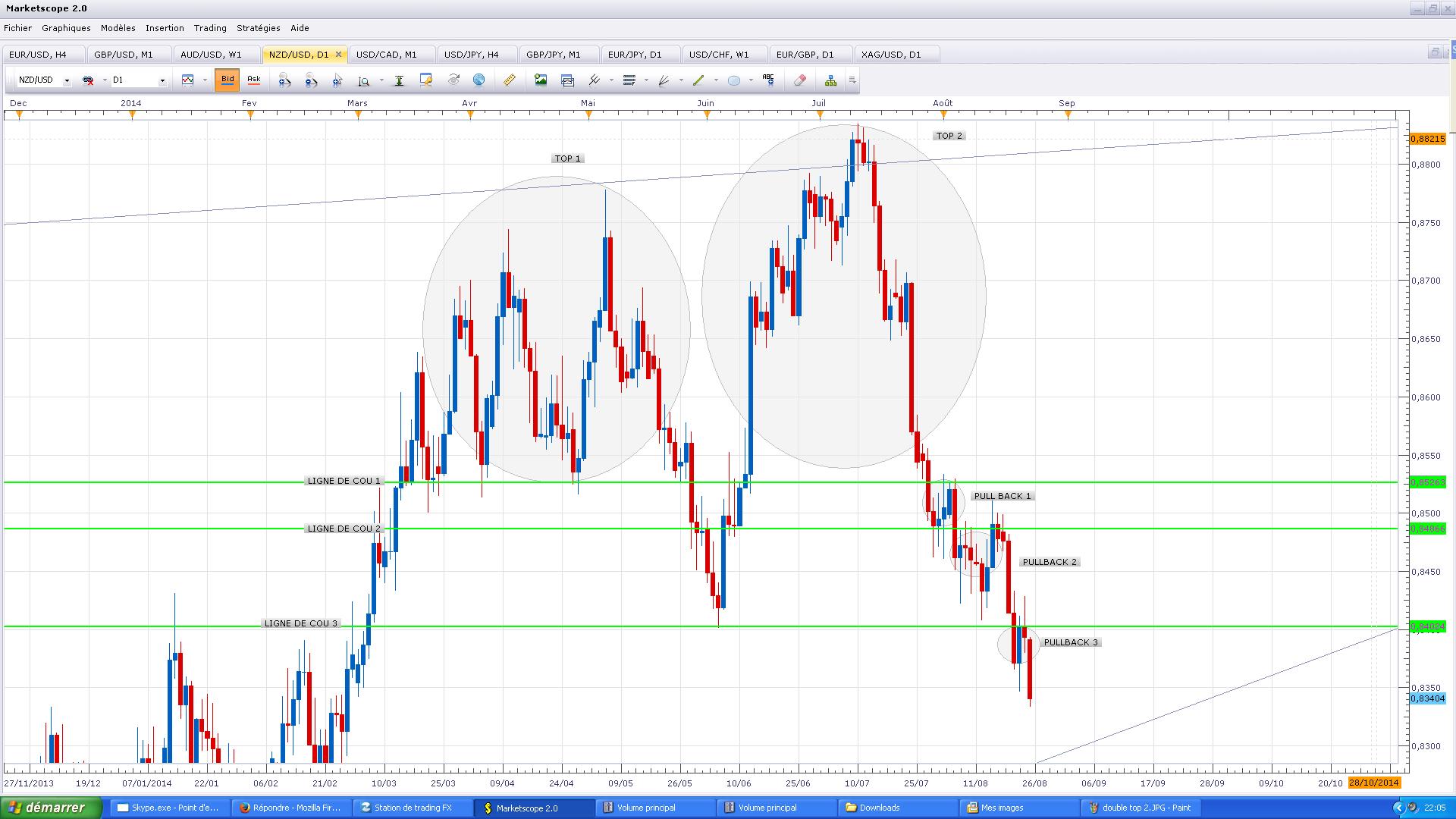The width and height of the screenshot is (1456, 819).
Task: Click the globe icon in toolbar
Action: click(479, 80)
